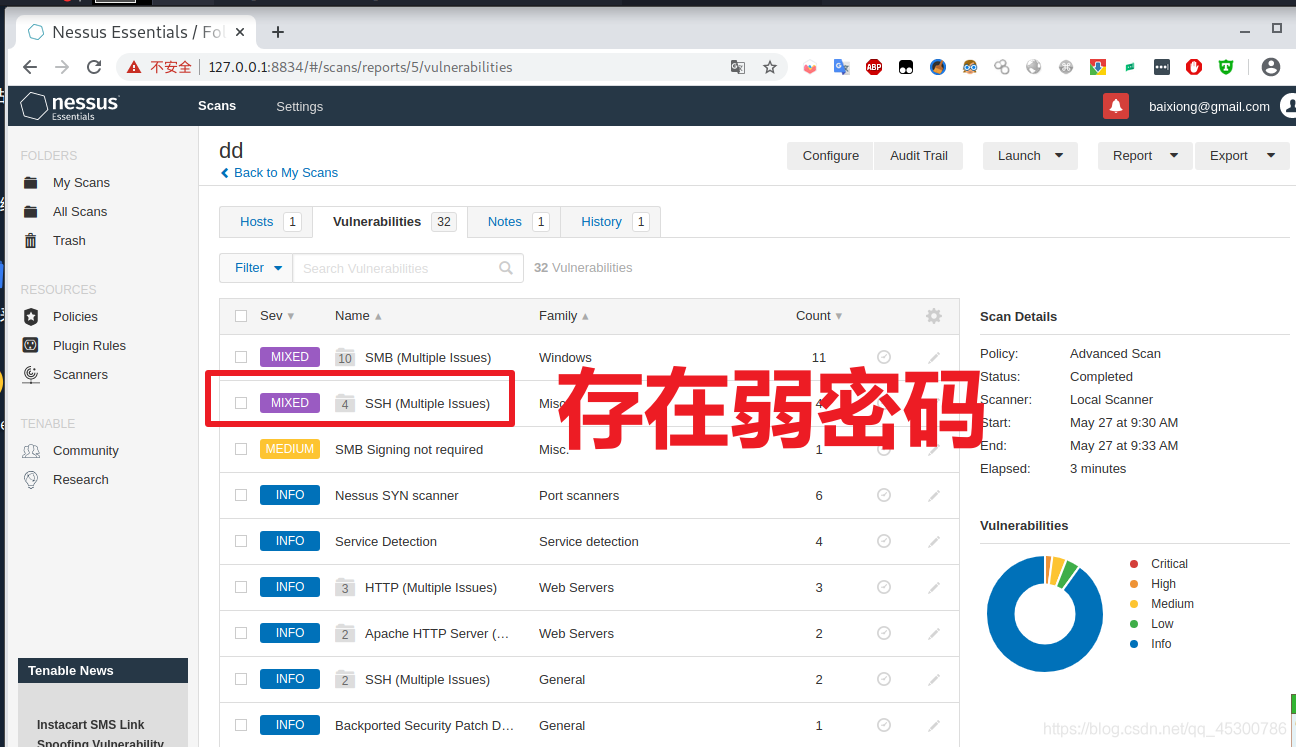Click the Audit Trail button
1296x747 pixels.
[x=919, y=156]
